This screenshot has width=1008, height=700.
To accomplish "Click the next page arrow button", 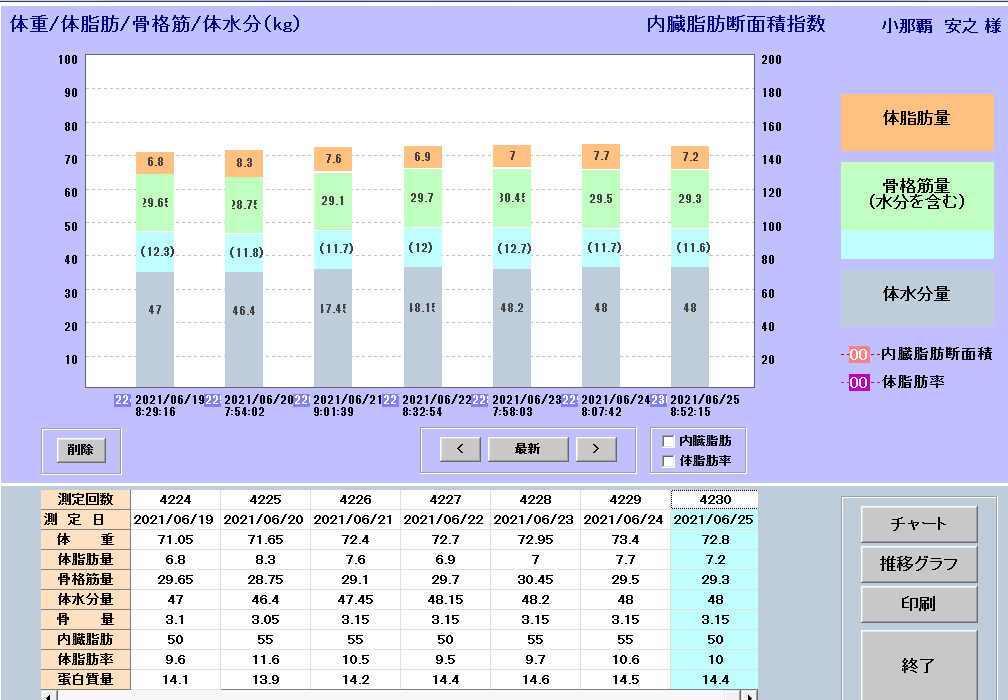I will [596, 449].
